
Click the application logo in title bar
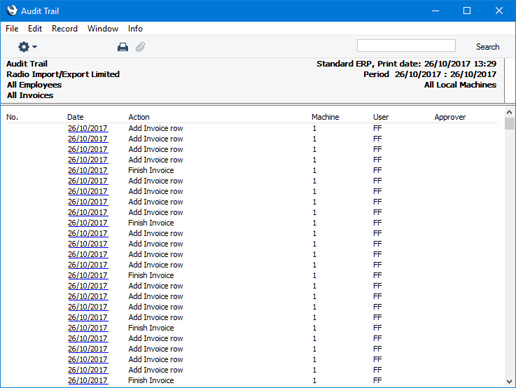point(12,10)
